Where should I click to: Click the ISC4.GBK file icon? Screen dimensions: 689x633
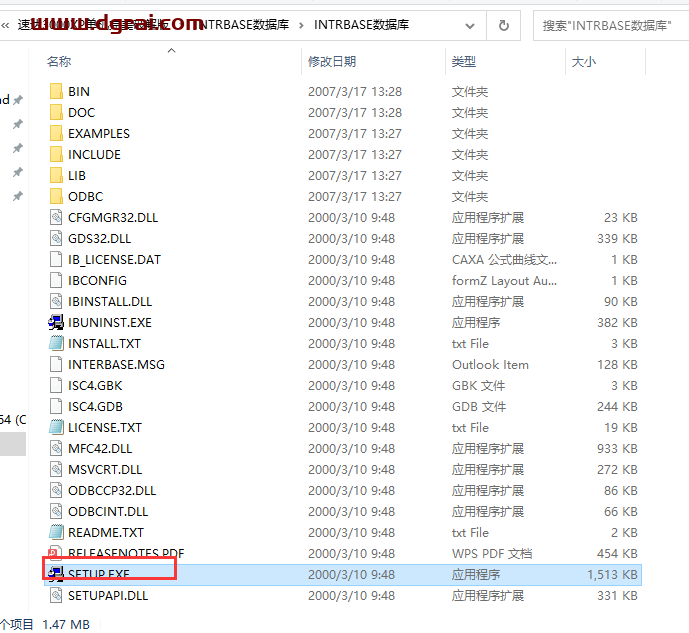[x=56, y=386]
